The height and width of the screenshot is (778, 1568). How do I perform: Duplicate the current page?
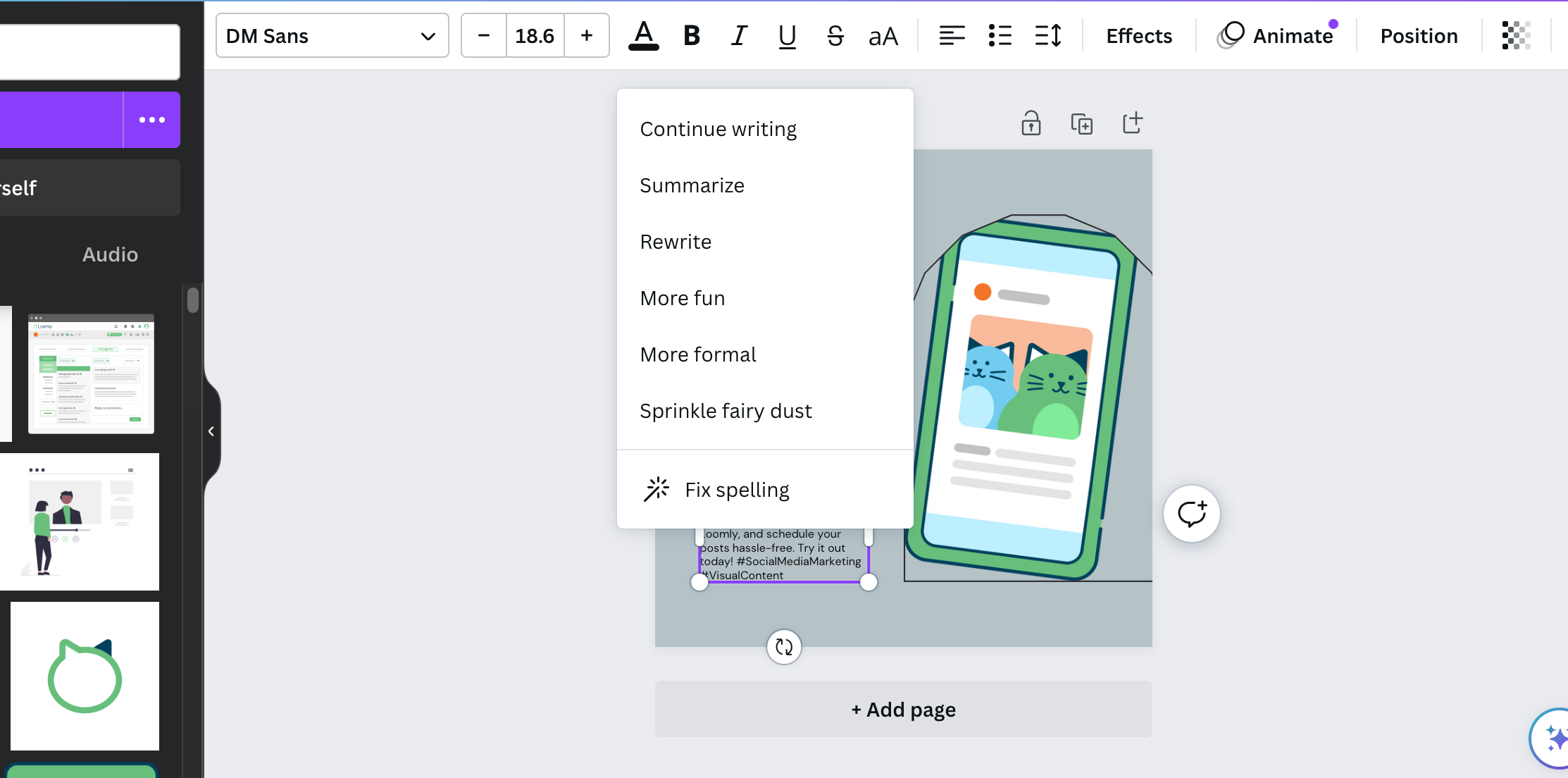1083,123
